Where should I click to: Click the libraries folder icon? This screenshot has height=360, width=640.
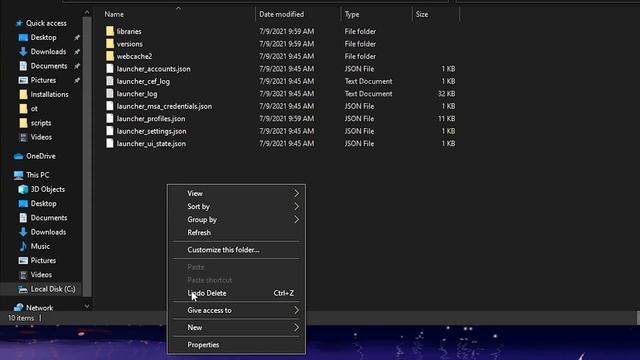[110, 31]
